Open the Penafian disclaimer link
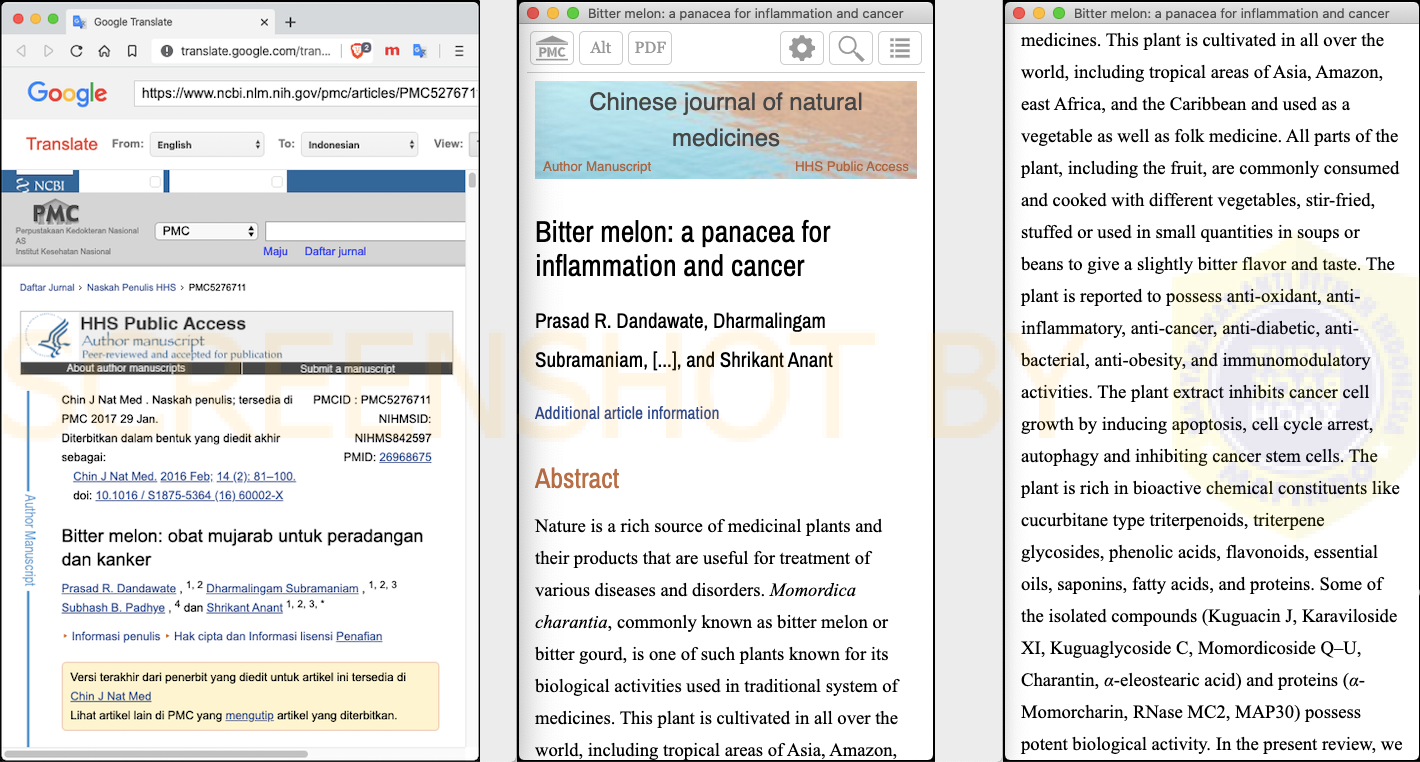 point(359,636)
